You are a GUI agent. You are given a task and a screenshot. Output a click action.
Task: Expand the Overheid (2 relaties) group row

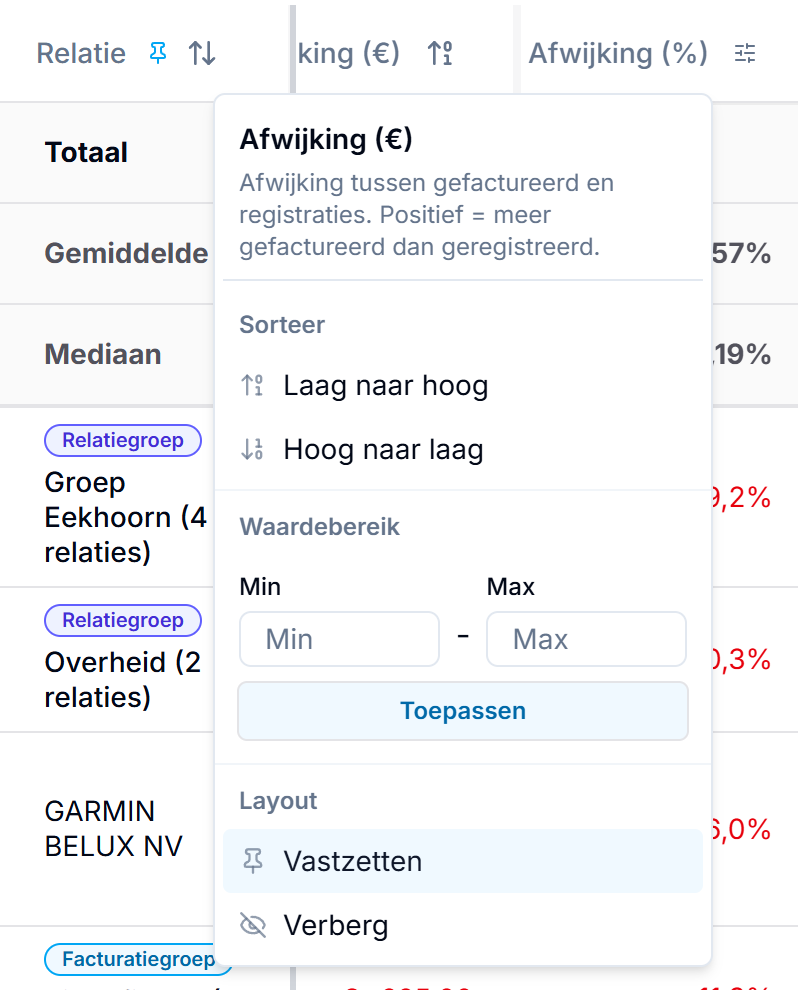click(123, 679)
